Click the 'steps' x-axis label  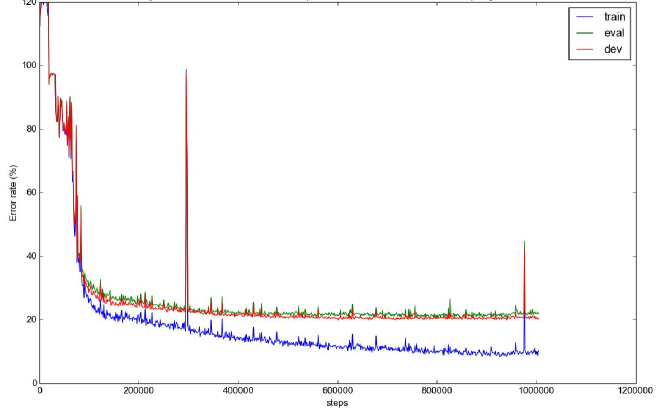click(x=337, y=402)
